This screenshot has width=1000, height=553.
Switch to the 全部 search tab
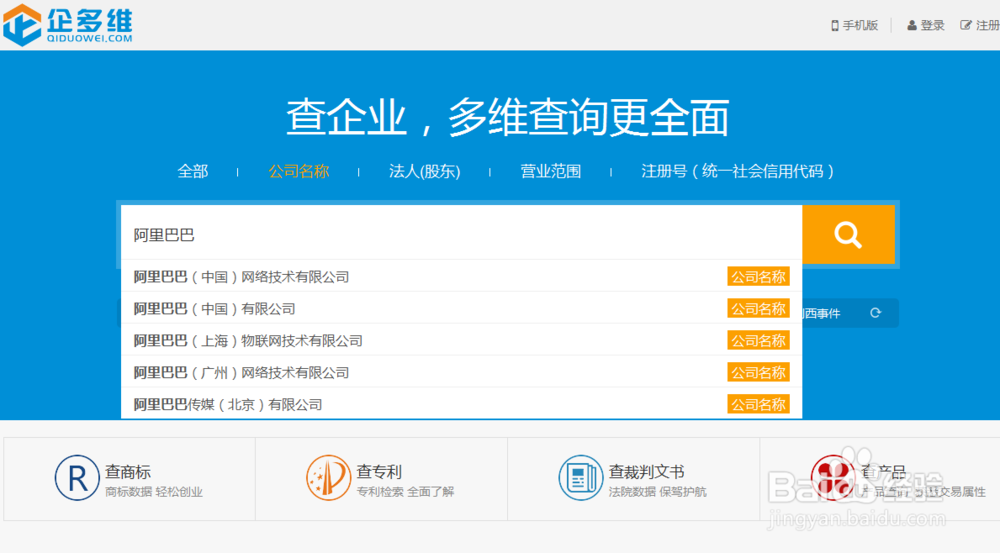[193, 171]
